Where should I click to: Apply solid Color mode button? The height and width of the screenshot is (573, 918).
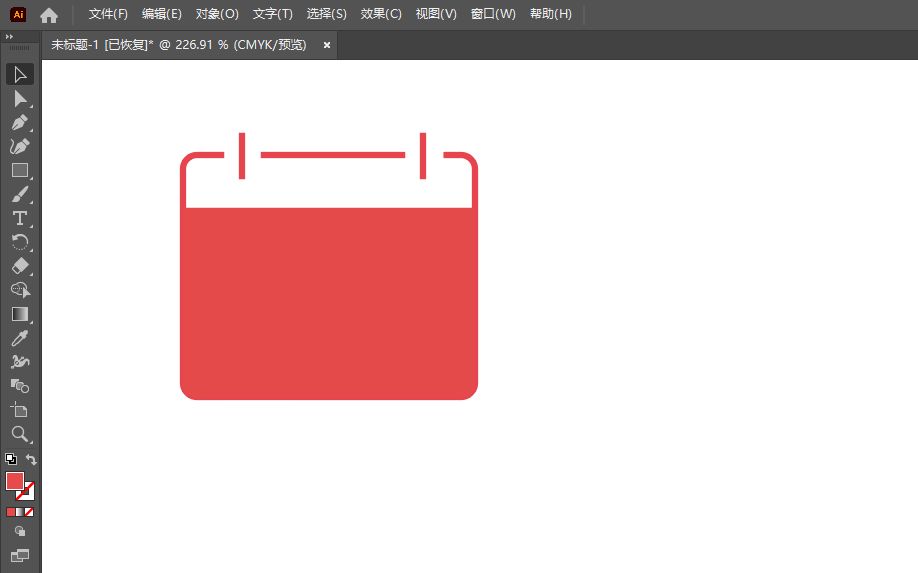[x=11, y=512]
